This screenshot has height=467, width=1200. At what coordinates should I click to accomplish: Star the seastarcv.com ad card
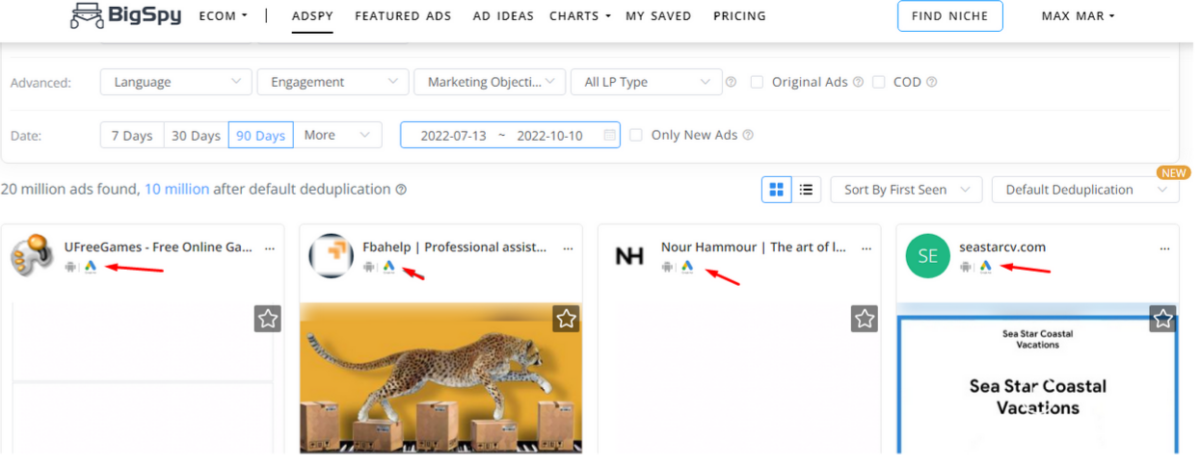pyautogui.click(x=1162, y=319)
